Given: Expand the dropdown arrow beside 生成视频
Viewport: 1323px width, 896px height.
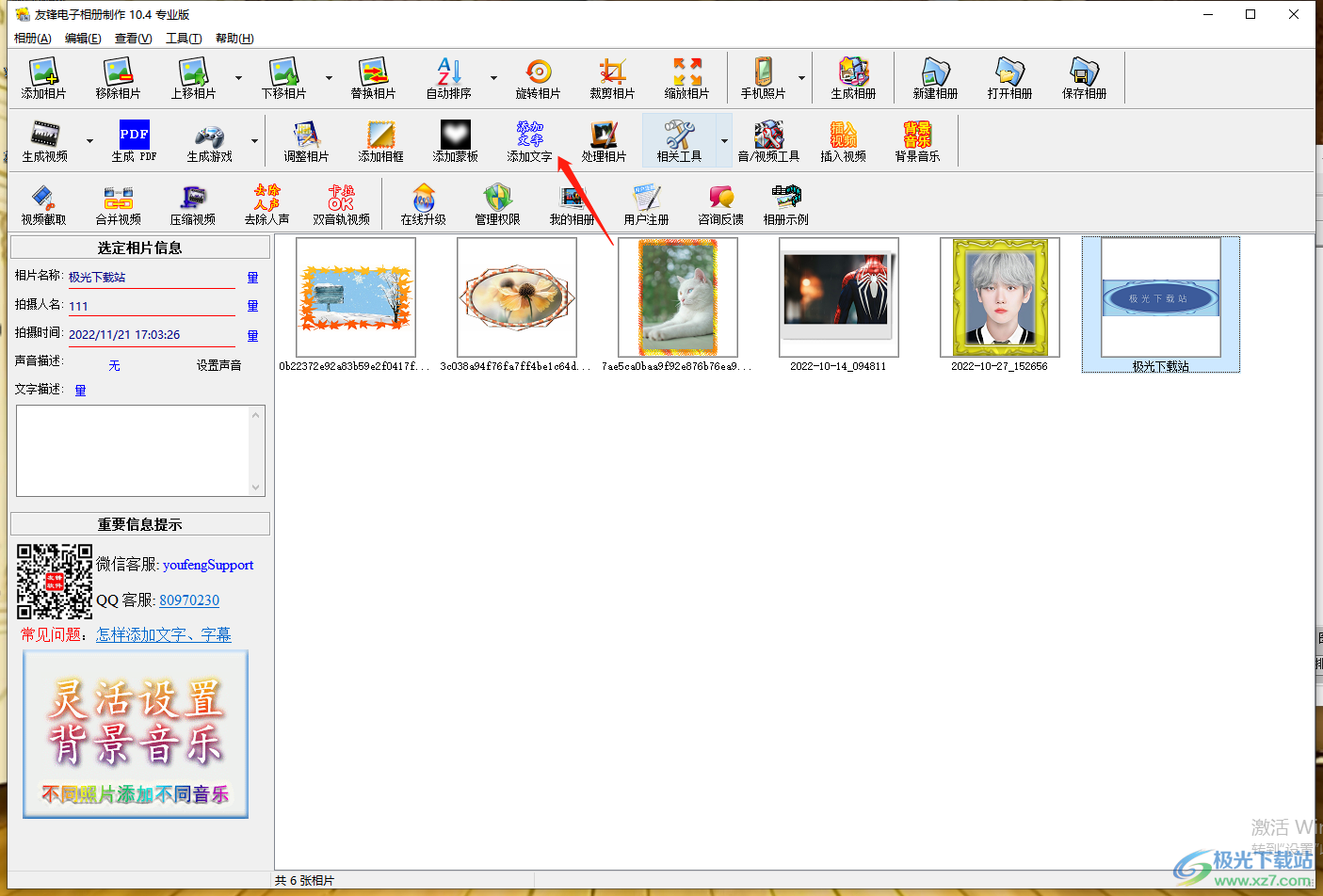Looking at the screenshot, I should click(89, 141).
